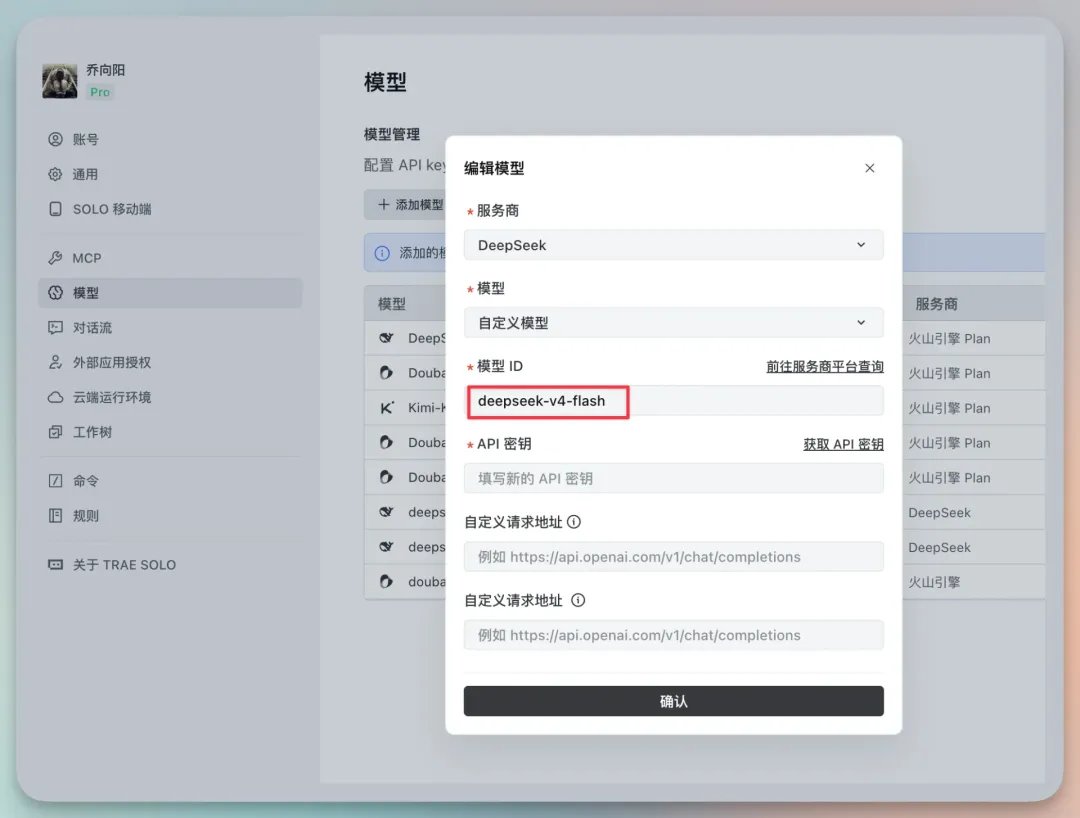Open 云端运行环境 settings

point(170,397)
